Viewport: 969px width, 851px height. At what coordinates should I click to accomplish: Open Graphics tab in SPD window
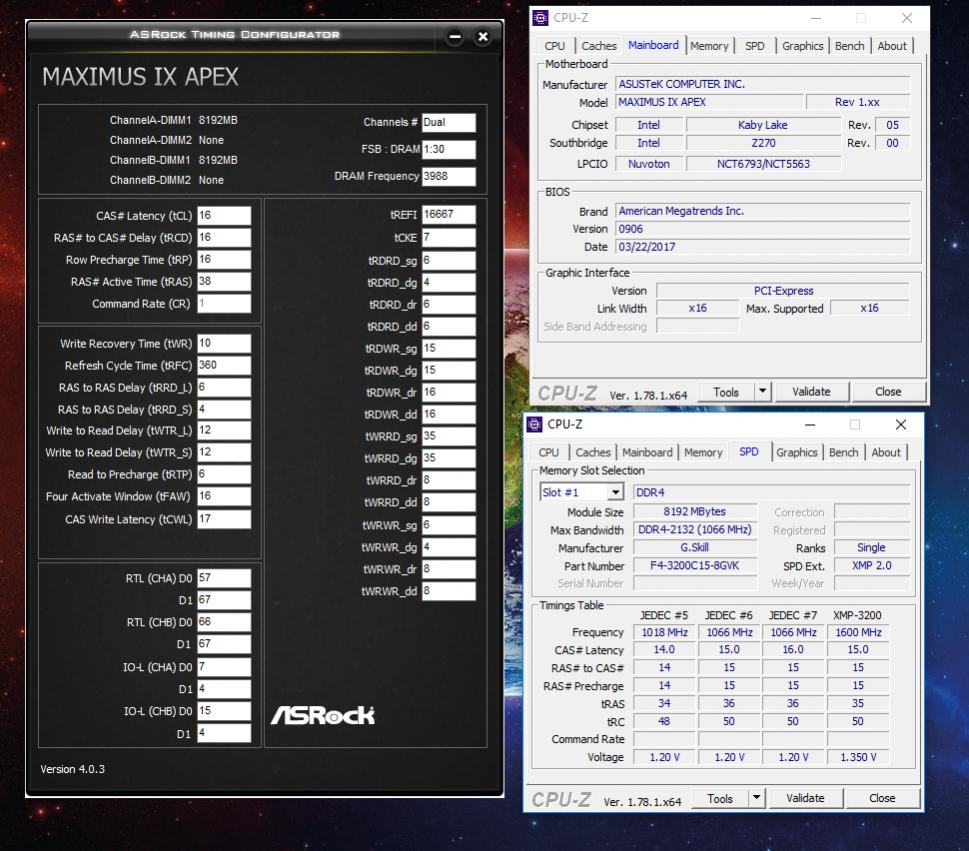797,453
